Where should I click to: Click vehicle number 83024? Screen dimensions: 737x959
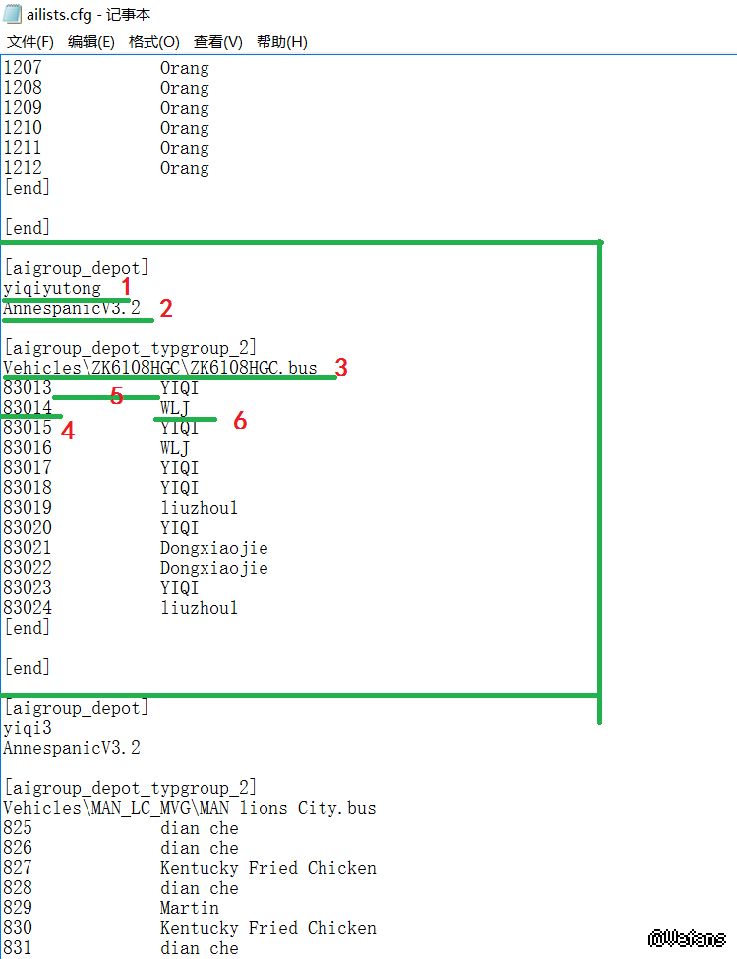click(28, 608)
